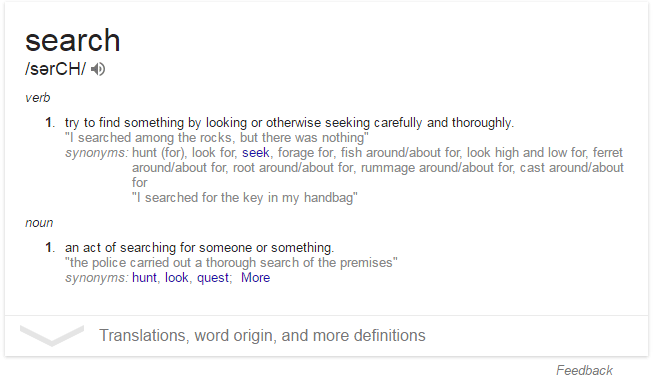Click the 'verb' part-of-speech label

pyautogui.click(x=37, y=98)
